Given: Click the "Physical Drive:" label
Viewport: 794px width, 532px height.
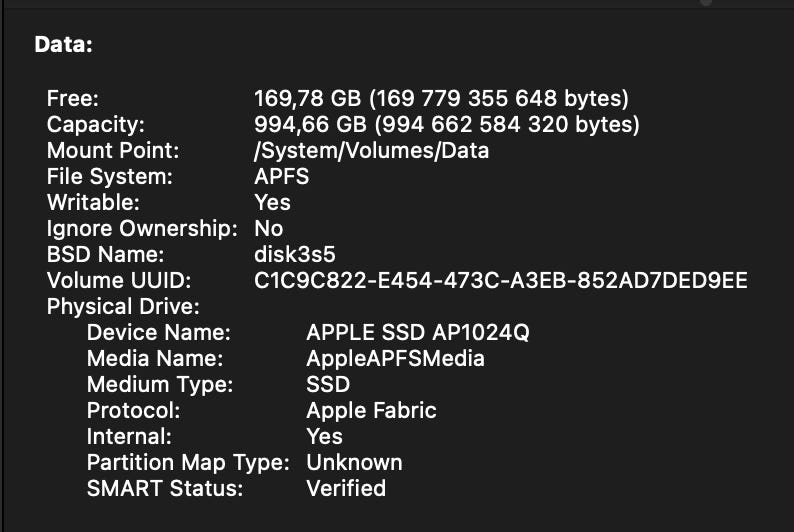Looking at the screenshot, I should click(x=123, y=306).
